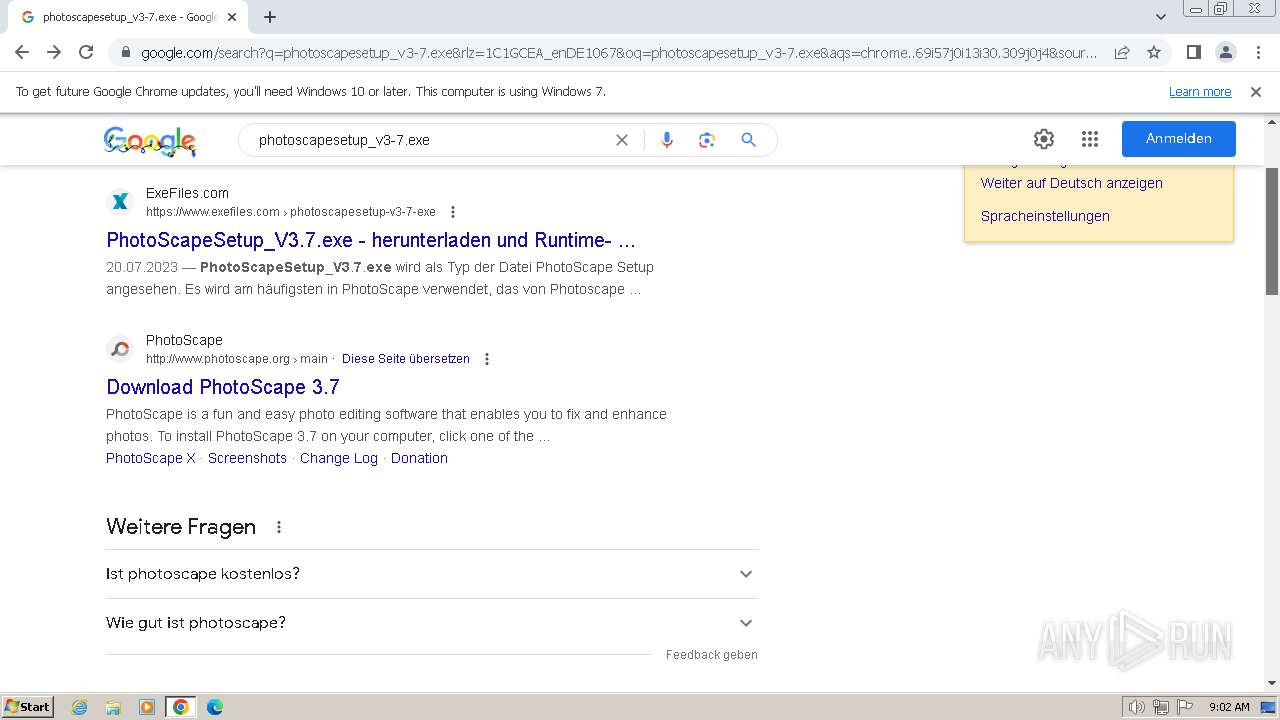Open PhotoScapeSetup_V3.7.exe herunterladen result
The image size is (1280, 720).
coord(371,240)
